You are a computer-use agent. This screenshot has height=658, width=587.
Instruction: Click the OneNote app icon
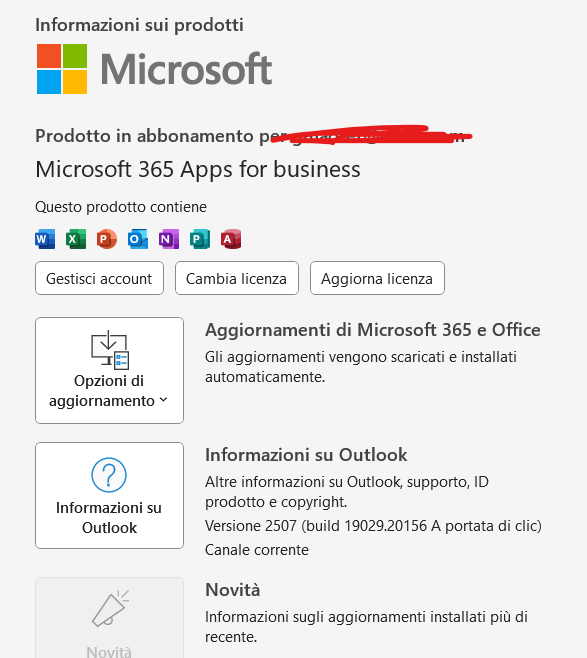point(169,239)
